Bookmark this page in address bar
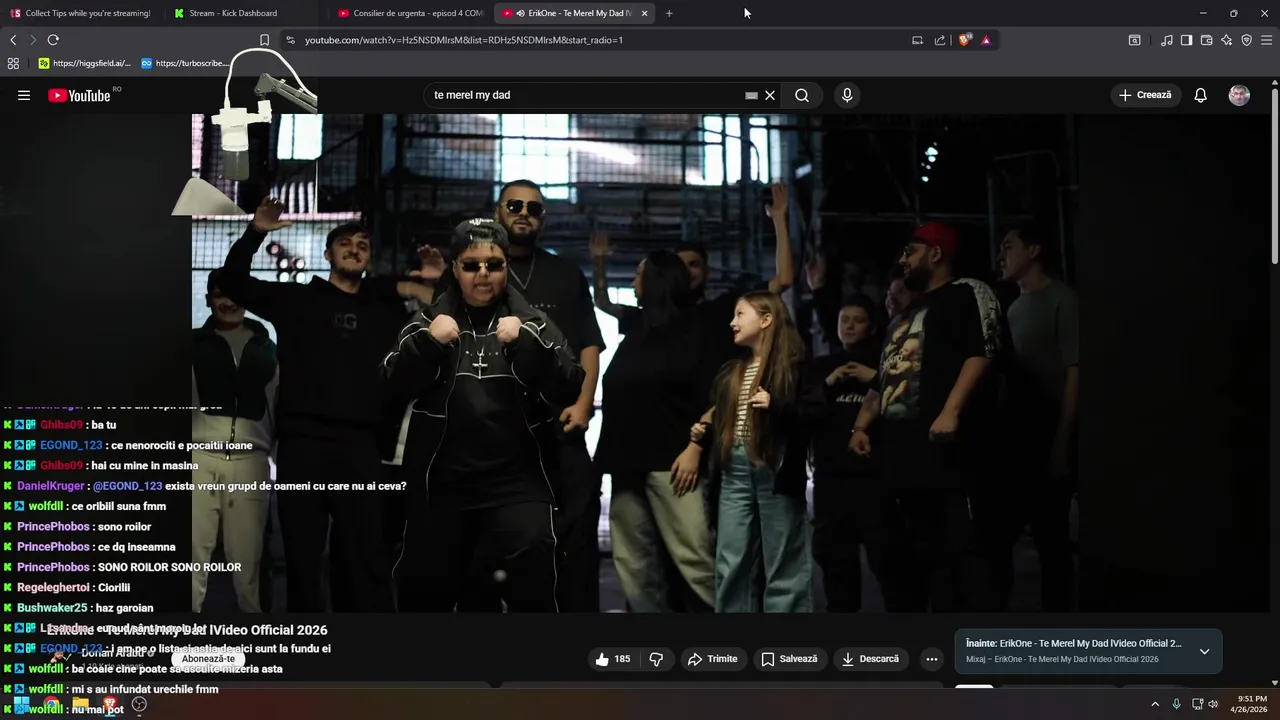Screen dimensions: 1280x720 pos(264,40)
